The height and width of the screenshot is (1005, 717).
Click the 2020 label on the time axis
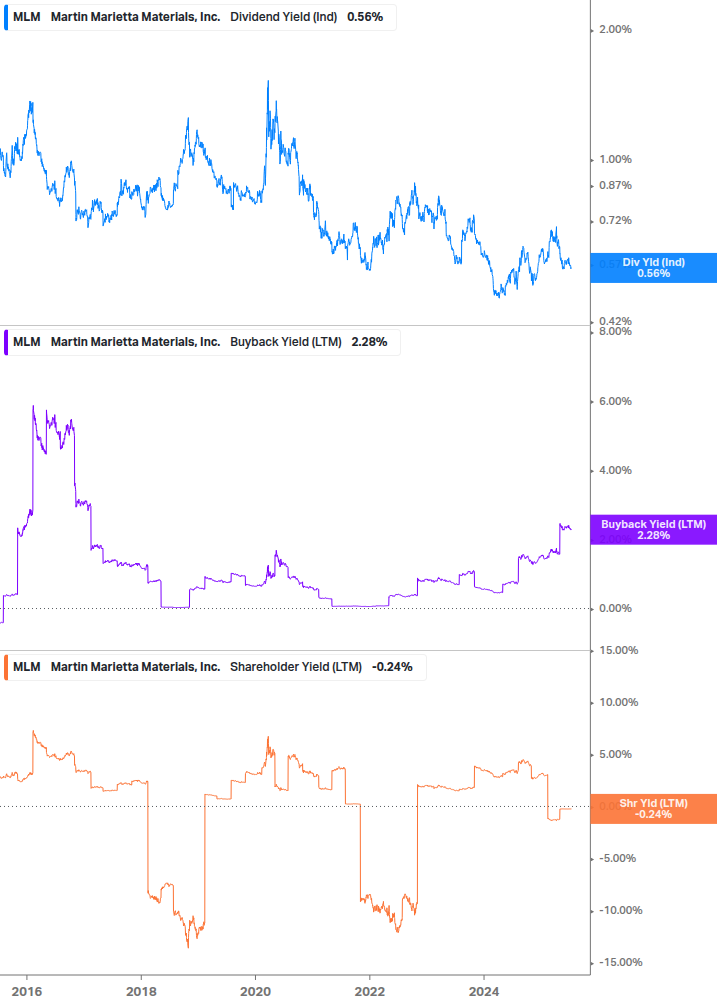pos(255,992)
